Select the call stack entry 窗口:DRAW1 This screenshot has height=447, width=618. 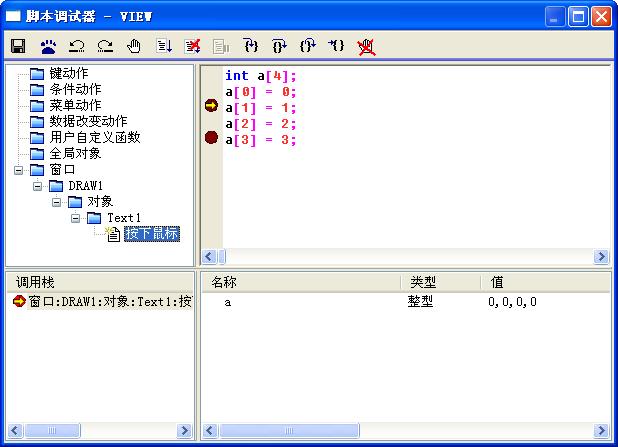click(102, 302)
